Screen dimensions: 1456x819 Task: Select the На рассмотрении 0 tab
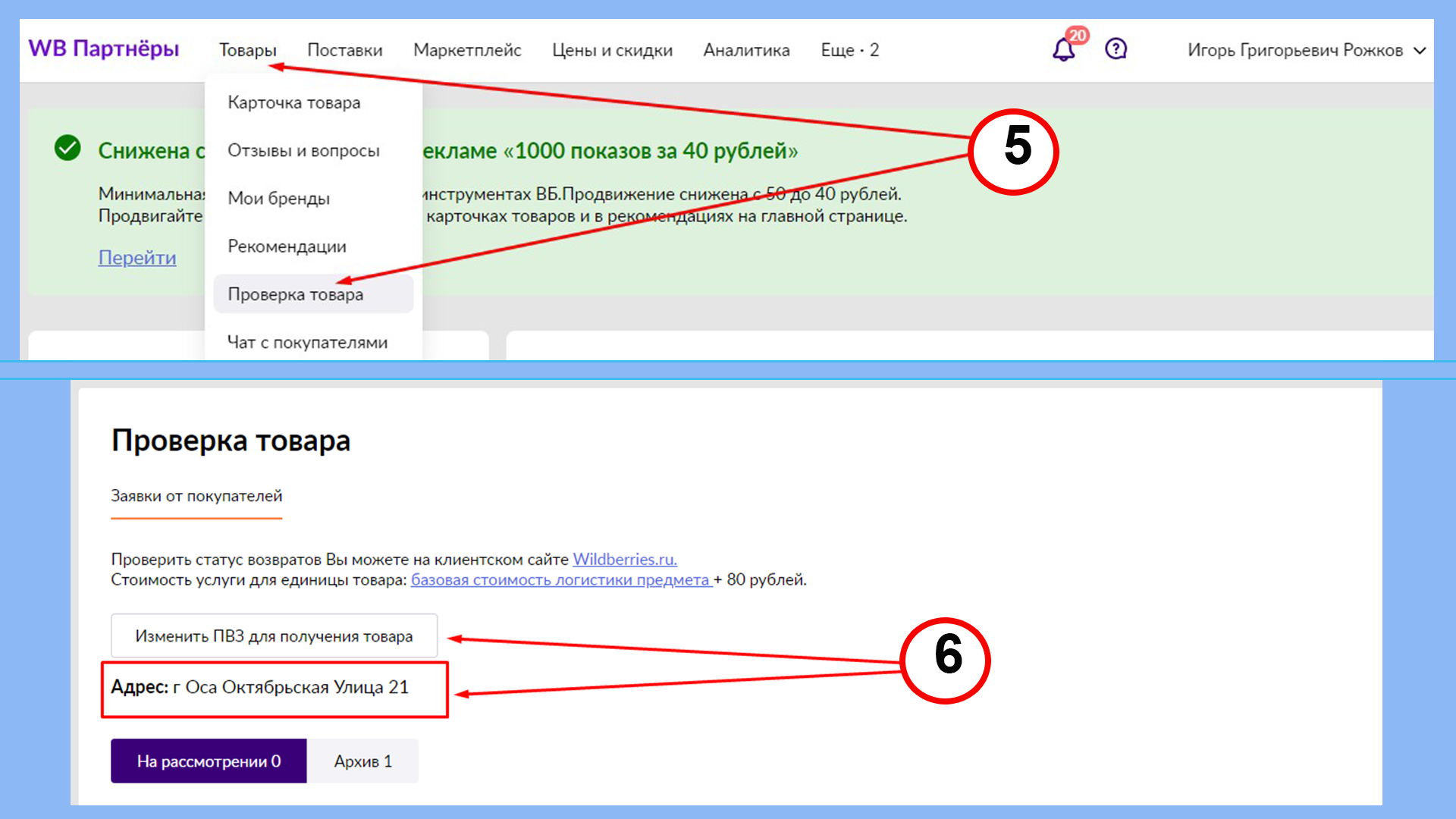[209, 761]
